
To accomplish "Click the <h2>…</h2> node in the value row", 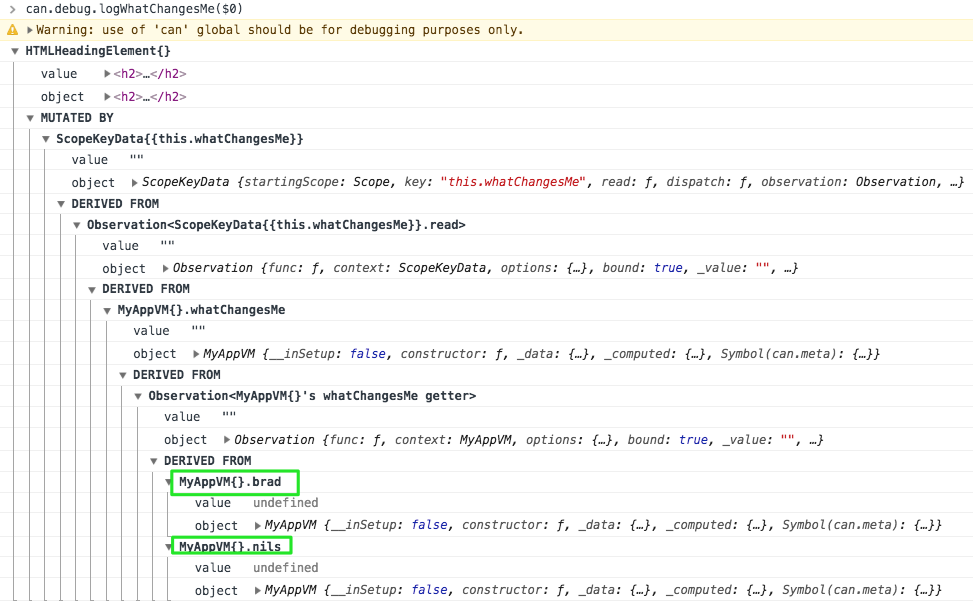I will (150, 74).
